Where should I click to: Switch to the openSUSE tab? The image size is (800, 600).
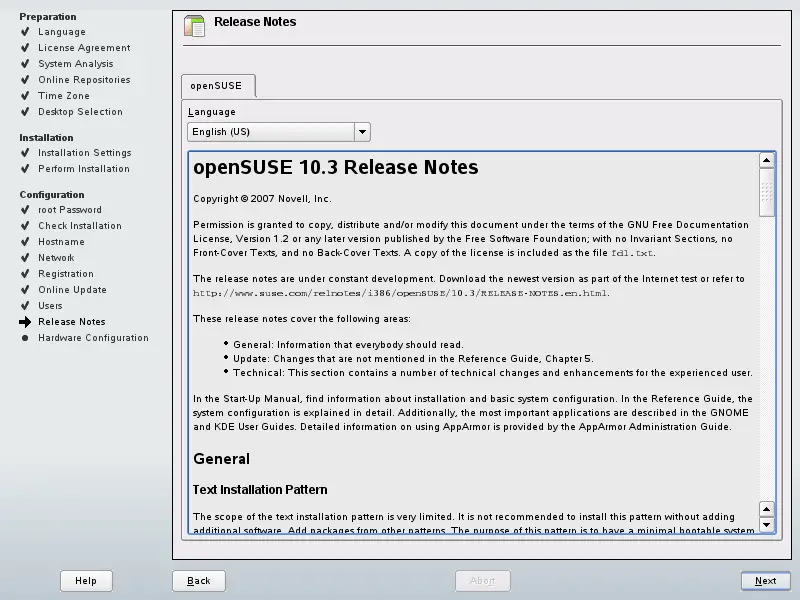tap(218, 86)
